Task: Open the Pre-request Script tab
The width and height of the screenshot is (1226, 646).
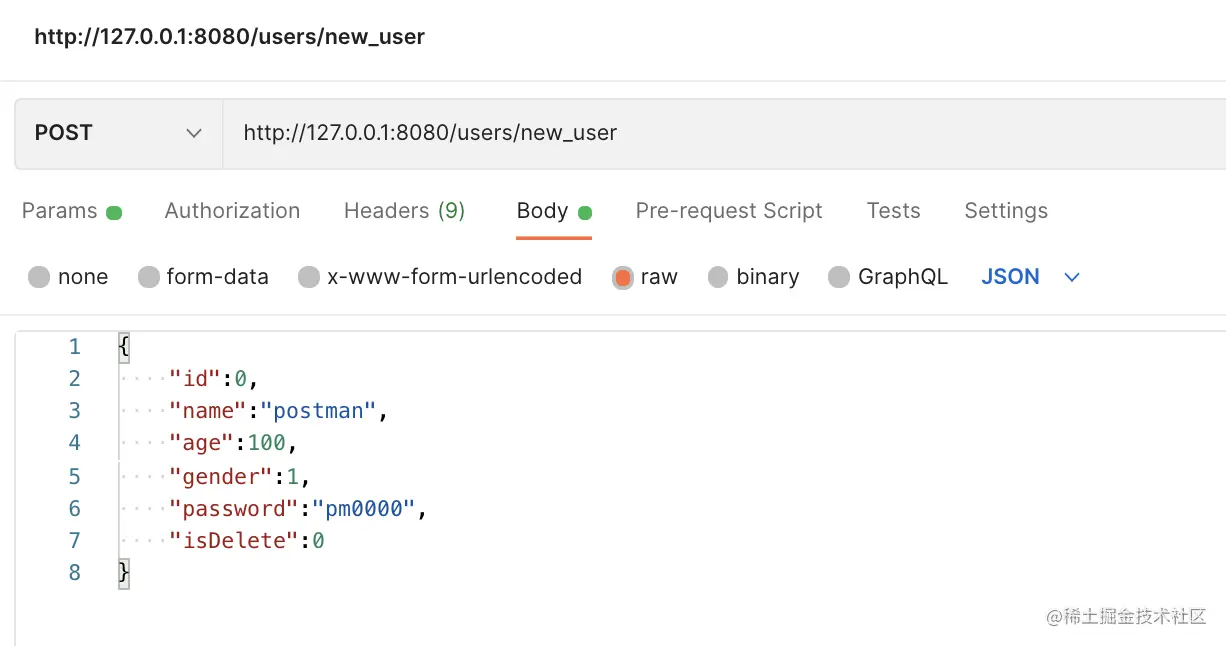Action: [729, 211]
